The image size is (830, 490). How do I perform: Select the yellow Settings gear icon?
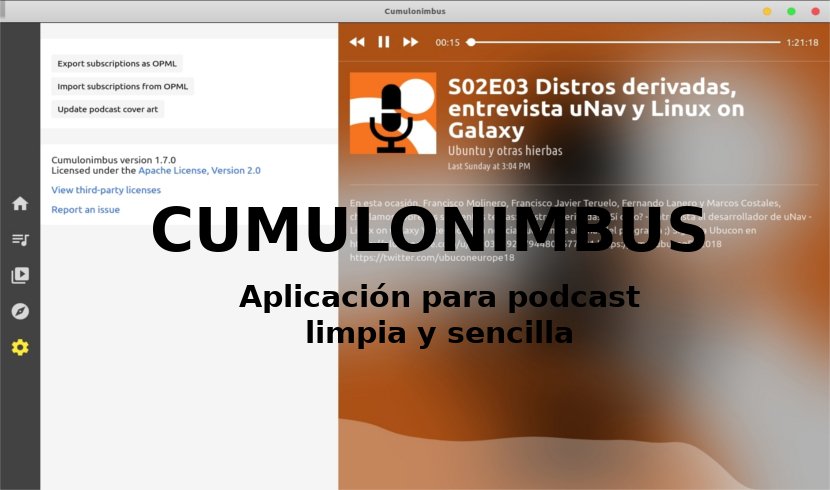[x=20, y=347]
